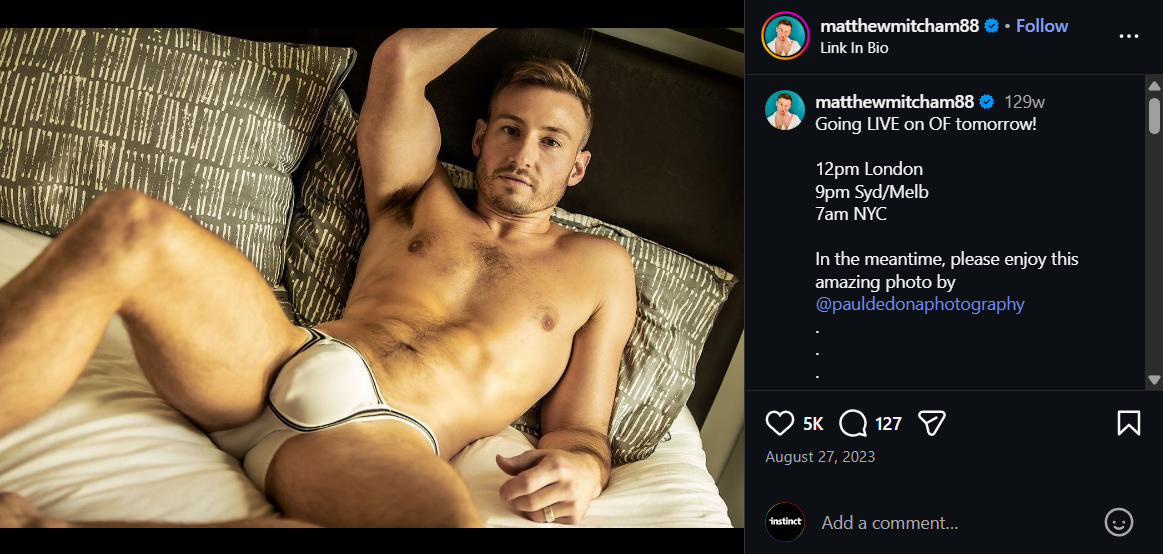Click the Add a comment field
Viewport: 1163px width, 554px height.
[950, 522]
